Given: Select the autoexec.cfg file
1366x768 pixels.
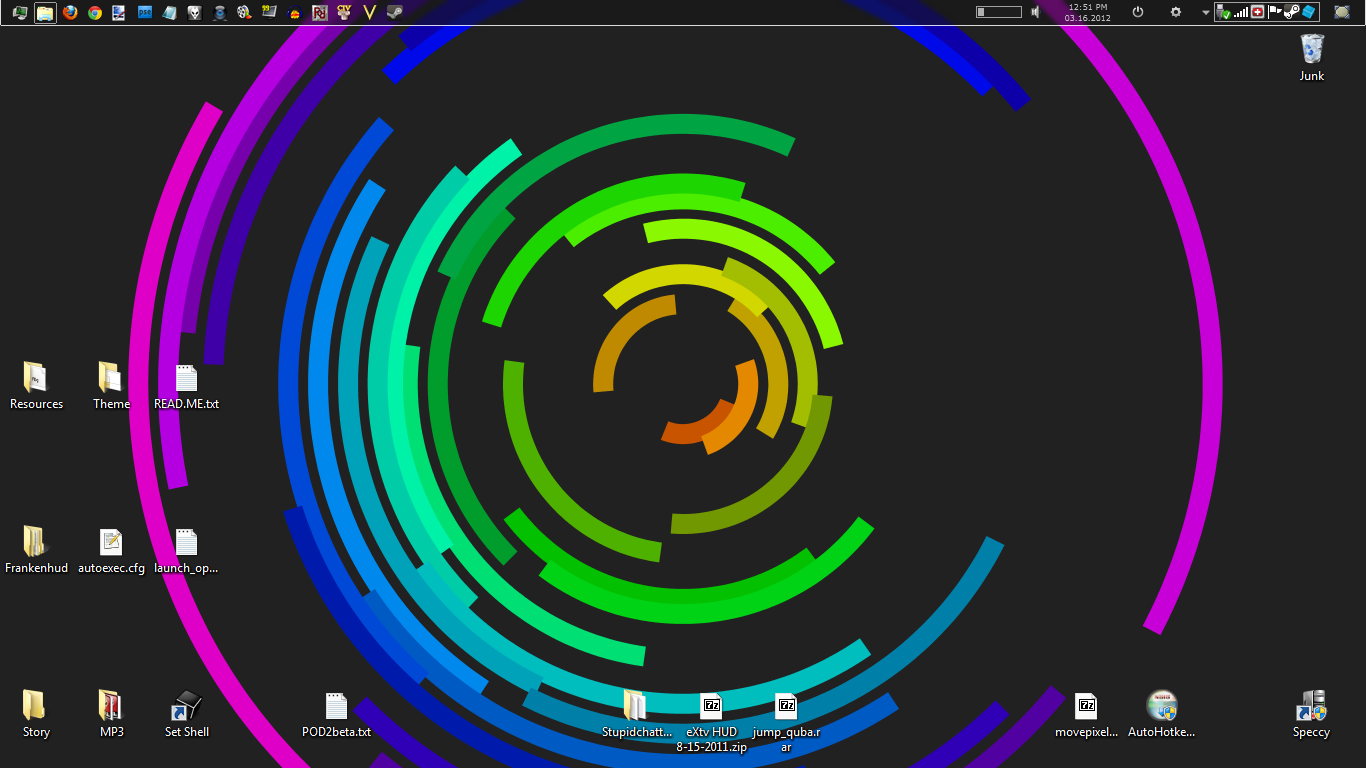Looking at the screenshot, I should click(x=111, y=550).
